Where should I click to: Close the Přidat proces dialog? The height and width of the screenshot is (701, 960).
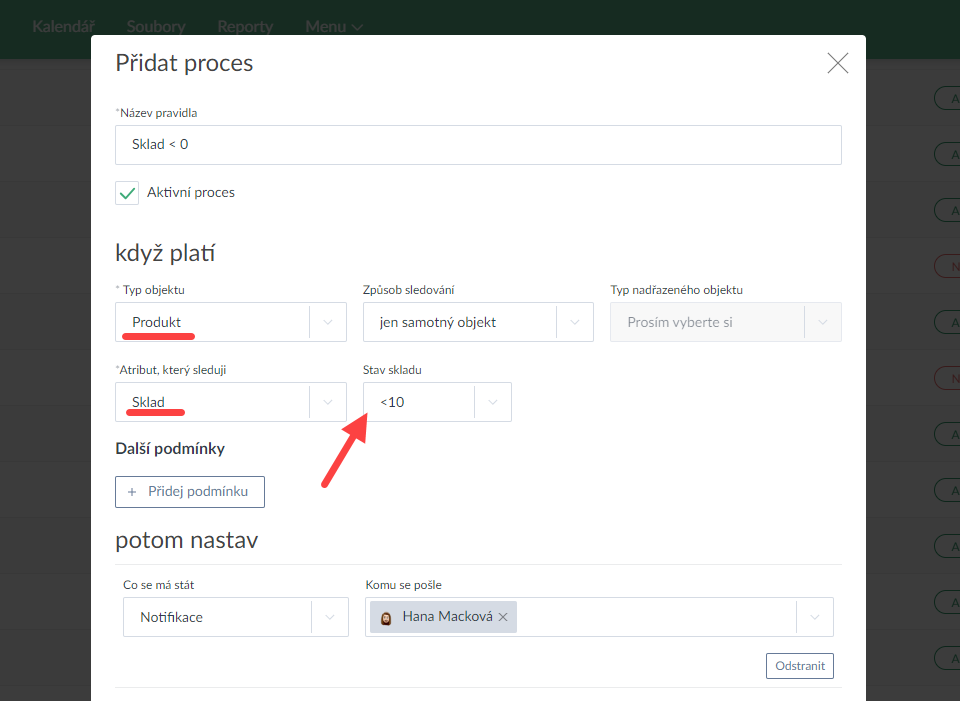coord(837,64)
